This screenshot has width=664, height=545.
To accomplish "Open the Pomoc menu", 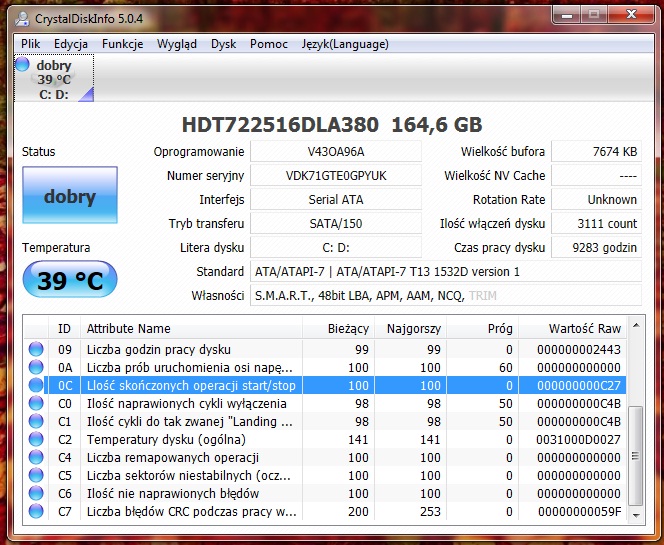I will click(x=268, y=44).
